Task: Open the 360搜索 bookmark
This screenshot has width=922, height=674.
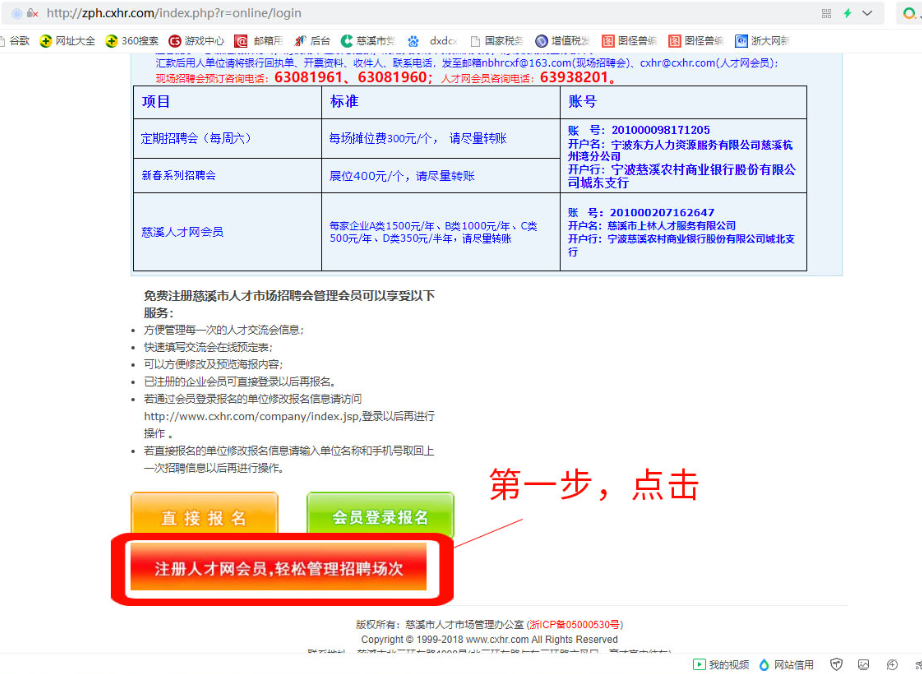Action: pyautogui.click(x=132, y=41)
